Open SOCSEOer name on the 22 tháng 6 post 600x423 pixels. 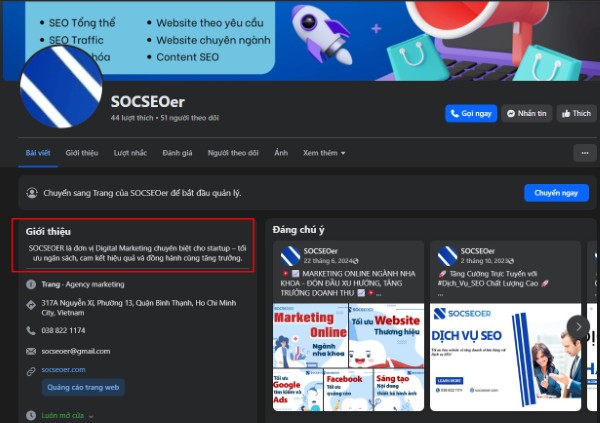click(321, 251)
